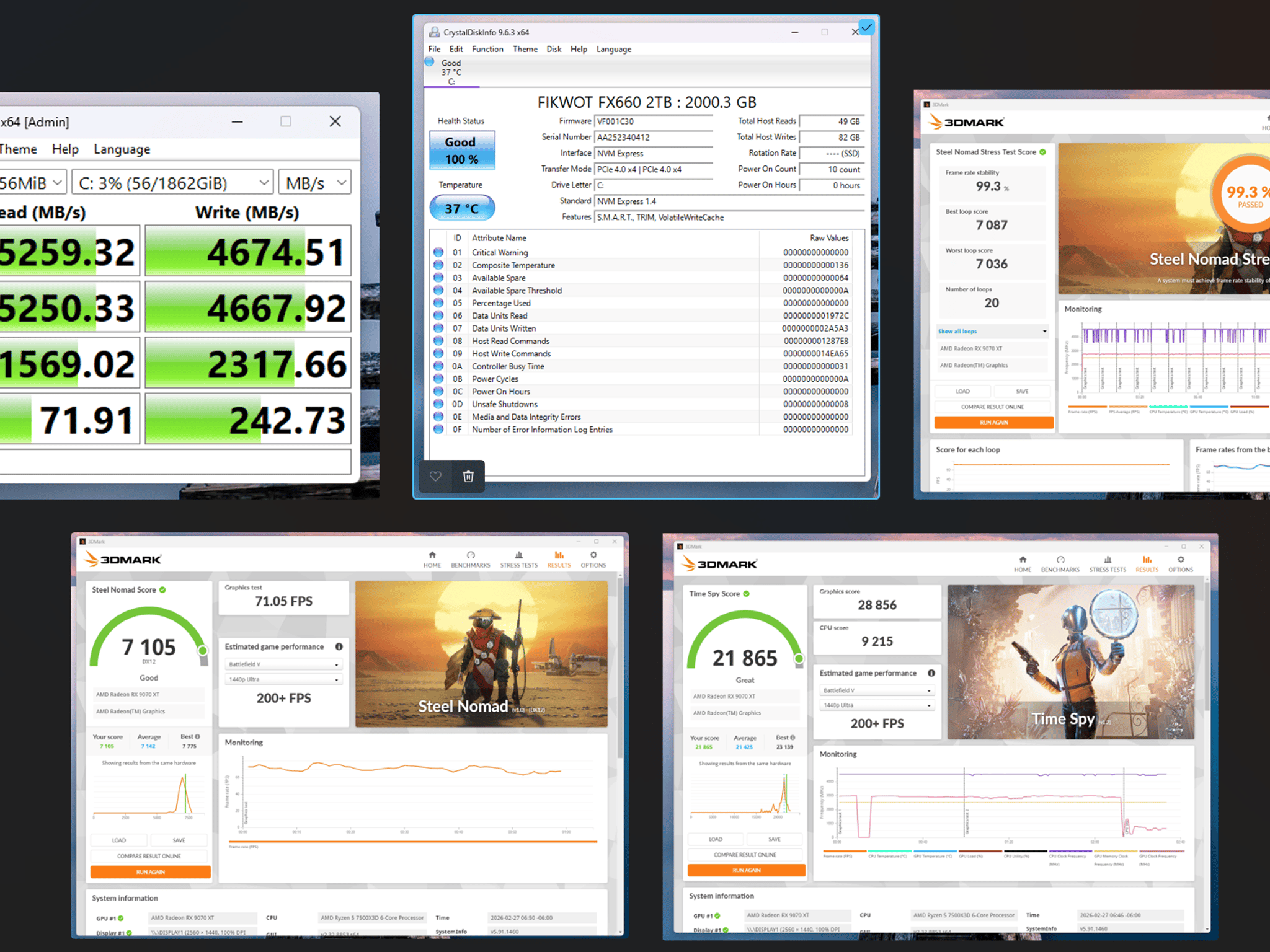The height and width of the screenshot is (952, 1270).
Task: Click SAVE in the Time Spy window
Action: tap(775, 839)
